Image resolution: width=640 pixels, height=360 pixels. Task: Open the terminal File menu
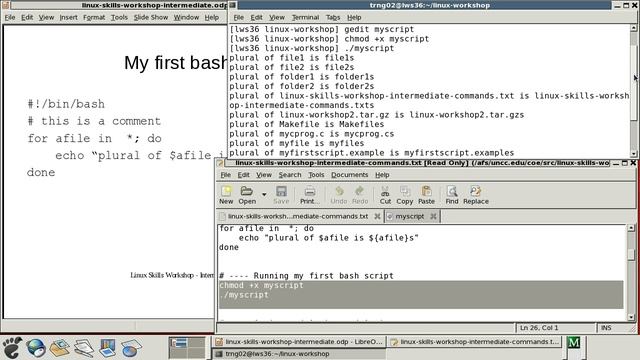point(238,18)
